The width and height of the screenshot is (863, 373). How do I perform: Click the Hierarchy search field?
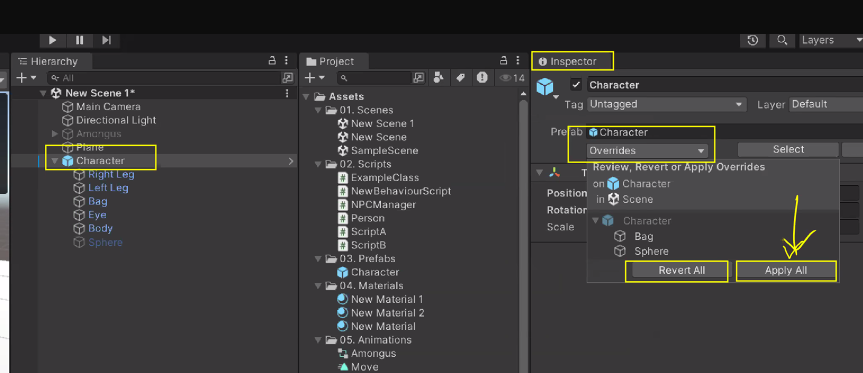(x=164, y=78)
